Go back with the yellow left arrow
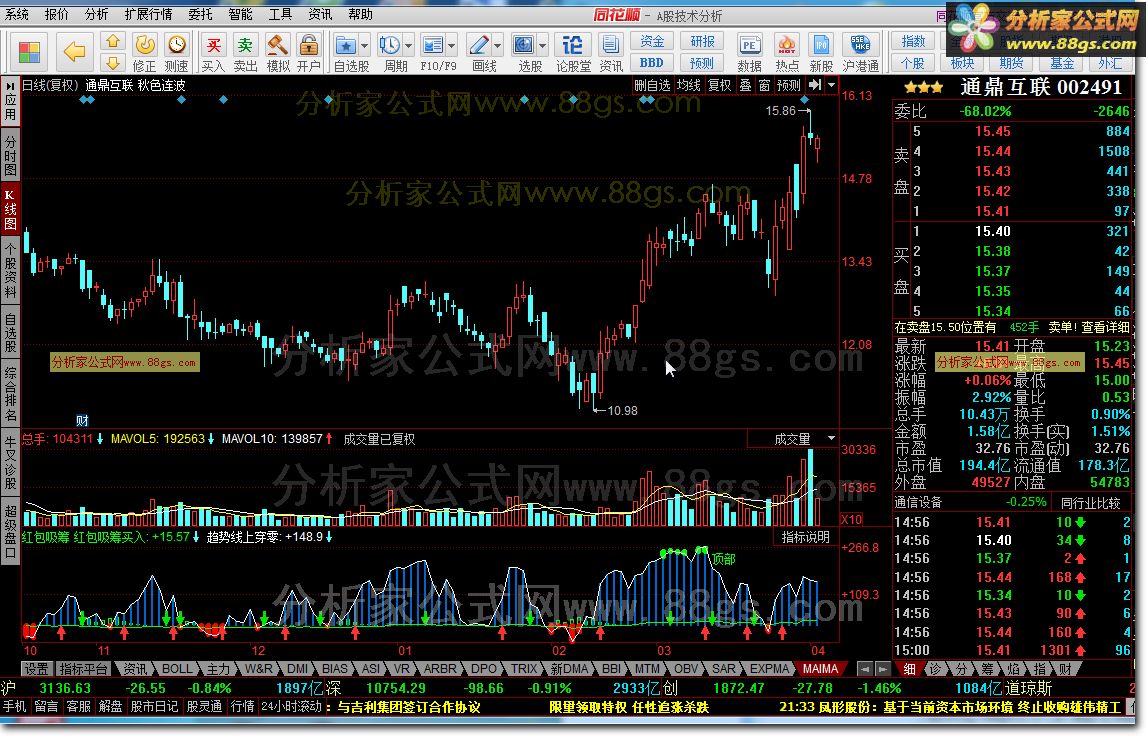The image size is (1148, 737). pos(74,51)
